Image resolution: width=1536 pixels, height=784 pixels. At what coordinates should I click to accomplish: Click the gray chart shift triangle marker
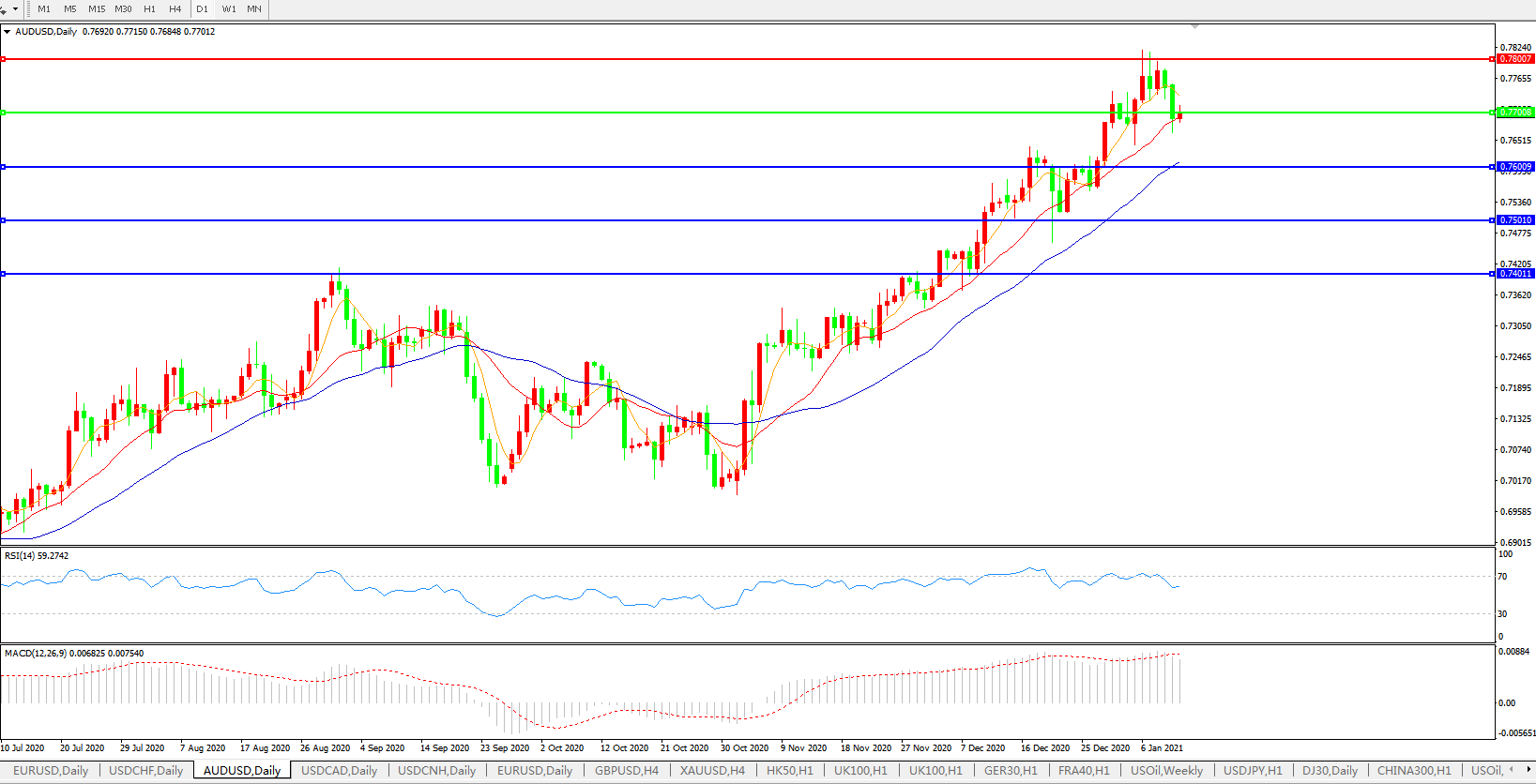[1194, 27]
